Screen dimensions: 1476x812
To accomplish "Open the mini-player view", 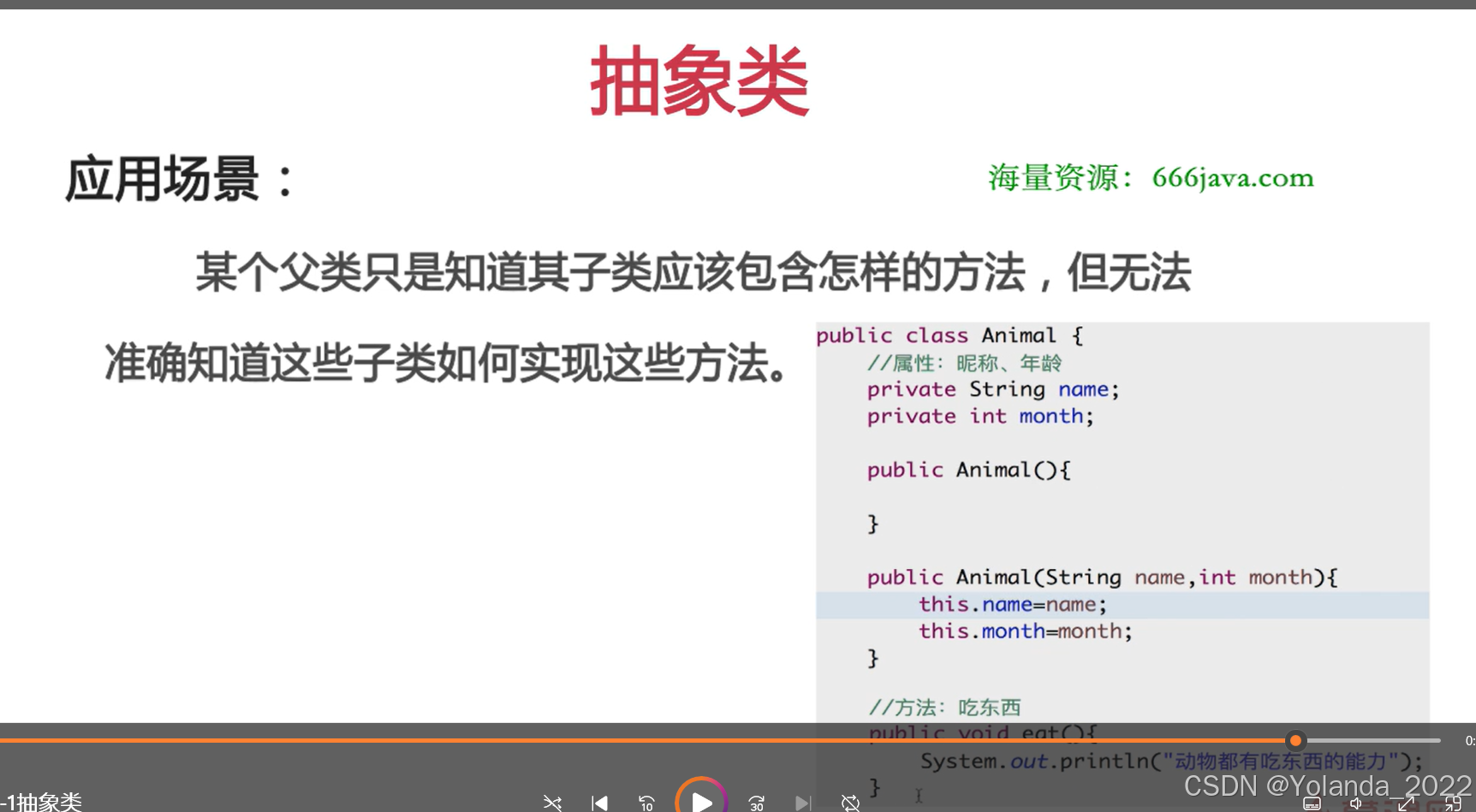I will (1453, 803).
